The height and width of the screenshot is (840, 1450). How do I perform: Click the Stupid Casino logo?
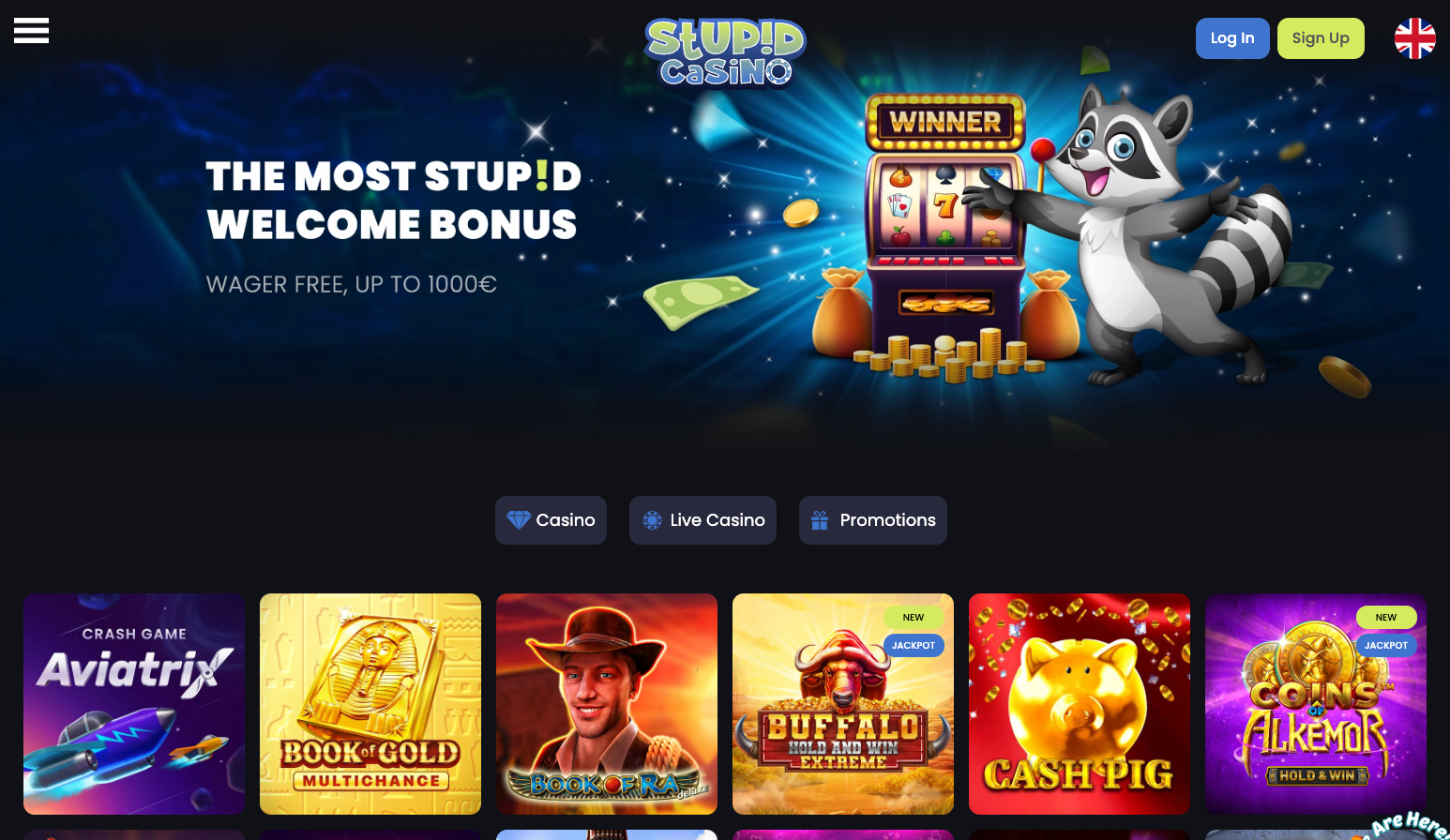(x=725, y=52)
